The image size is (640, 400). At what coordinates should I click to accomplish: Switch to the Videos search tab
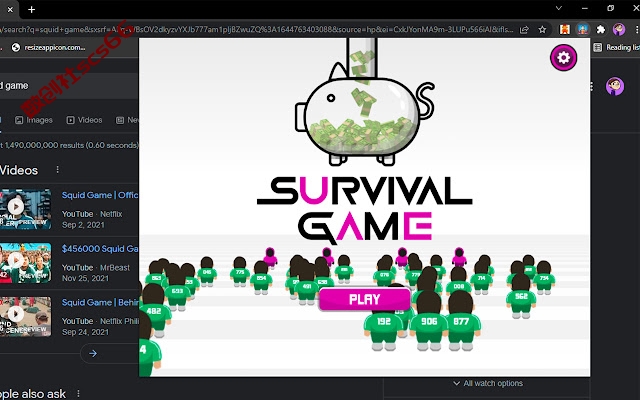pos(84,120)
